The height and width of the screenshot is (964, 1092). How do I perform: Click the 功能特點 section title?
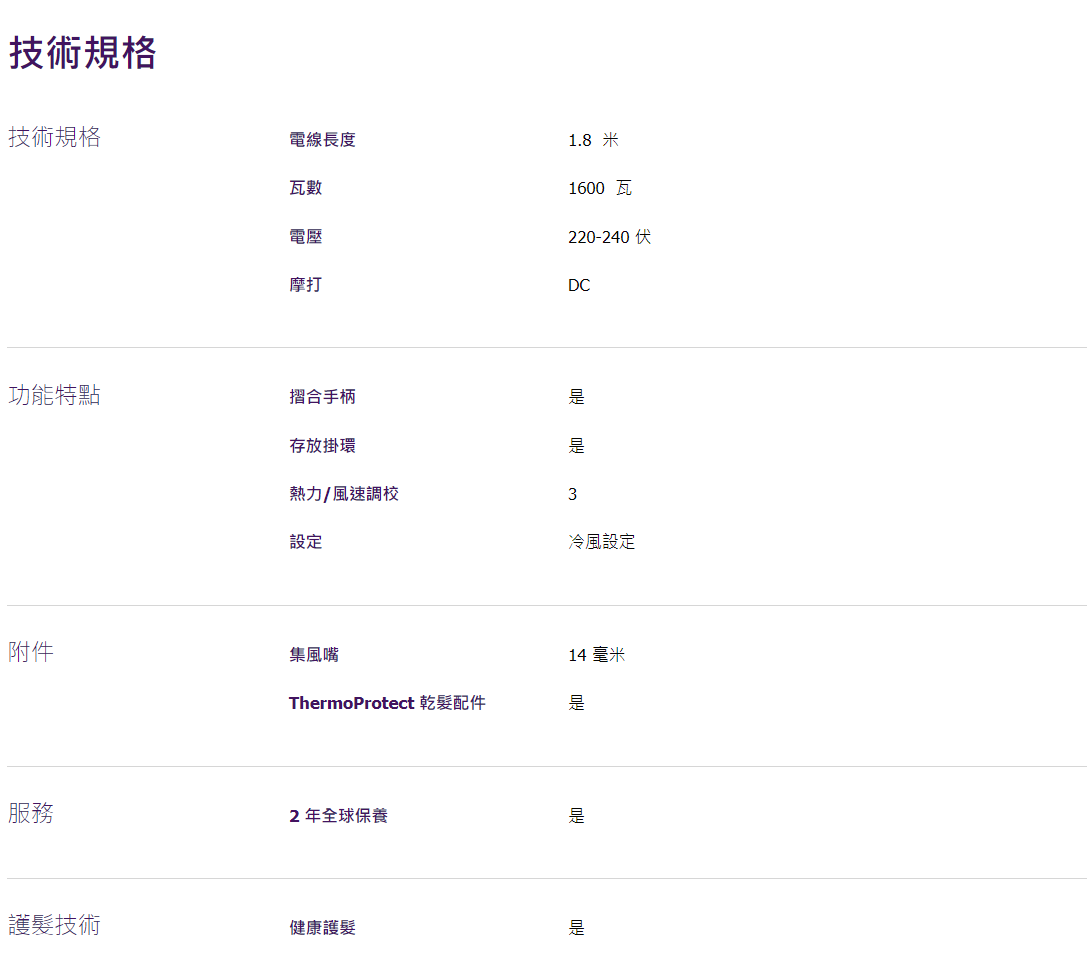coord(54,396)
